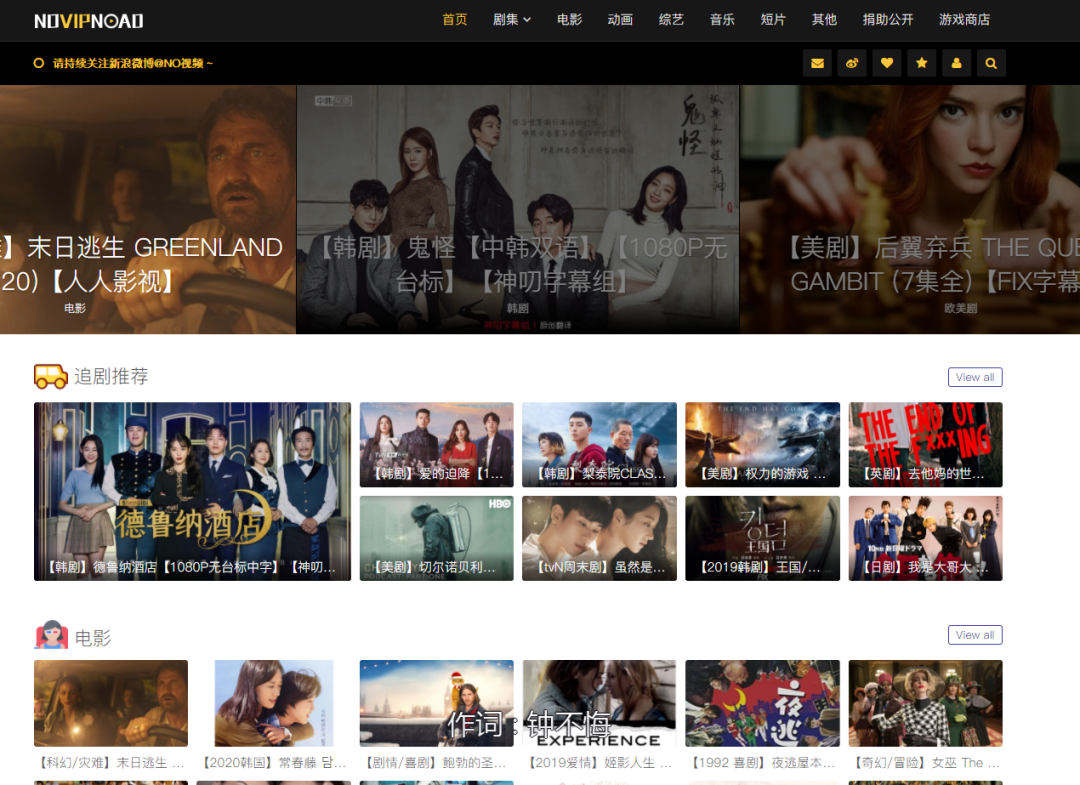Click the yellow truck icon beside 追剧推荐

click(50, 376)
